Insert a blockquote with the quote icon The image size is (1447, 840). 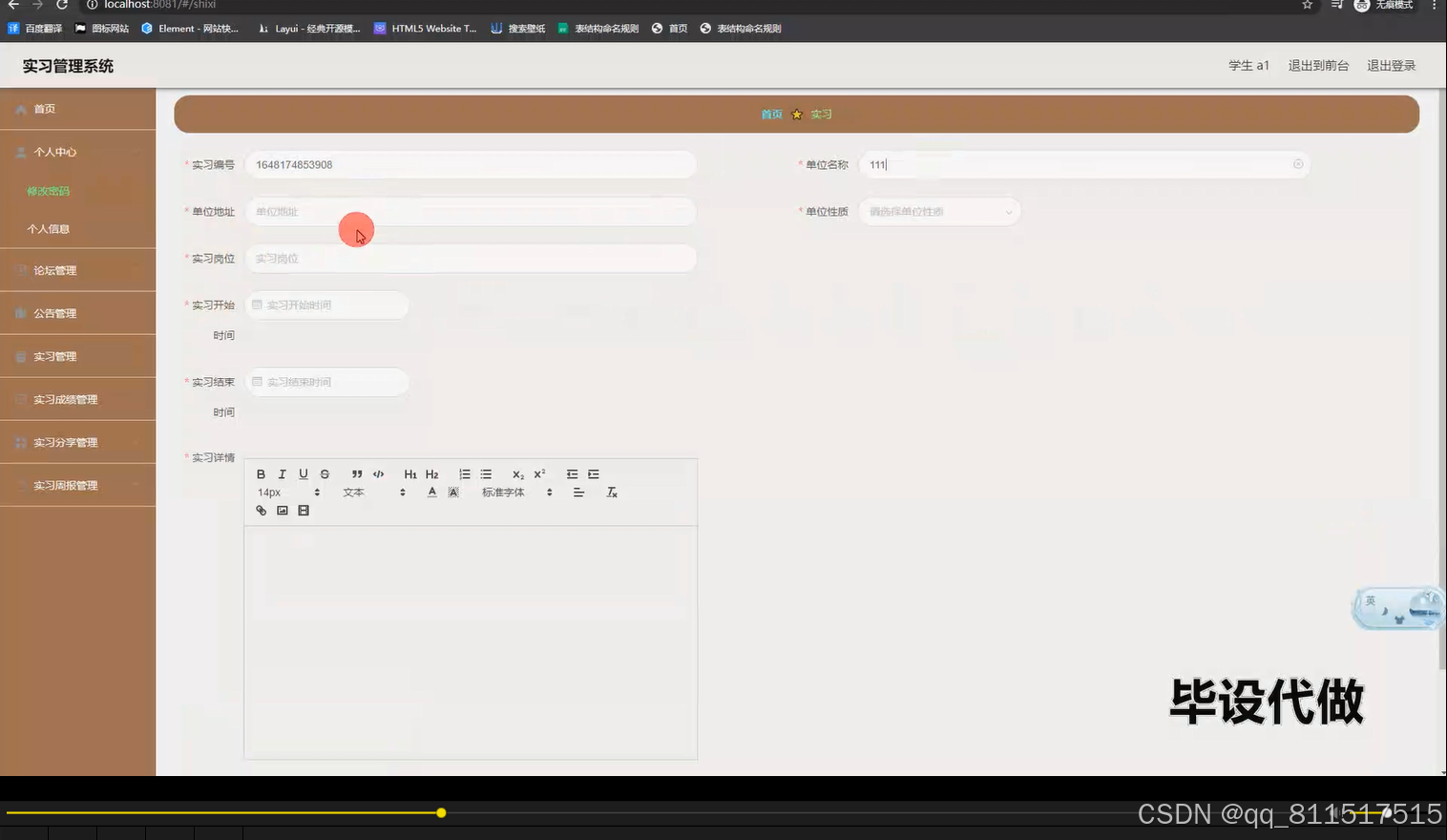[357, 474]
